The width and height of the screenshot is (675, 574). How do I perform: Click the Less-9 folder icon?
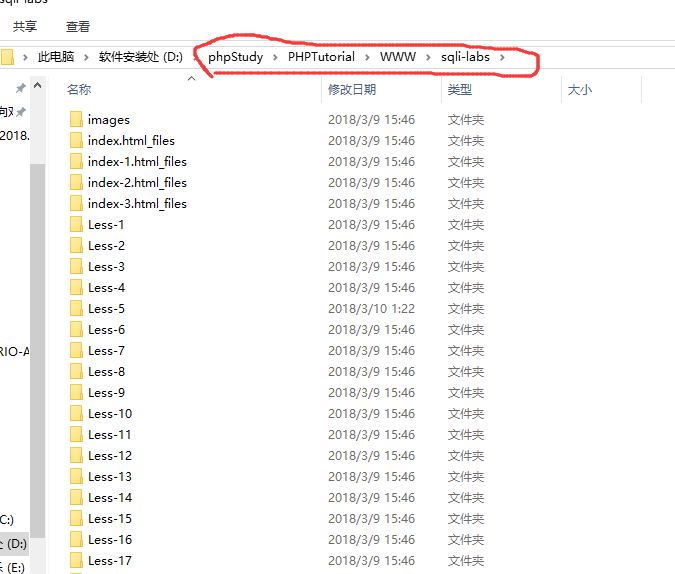[x=76, y=392]
